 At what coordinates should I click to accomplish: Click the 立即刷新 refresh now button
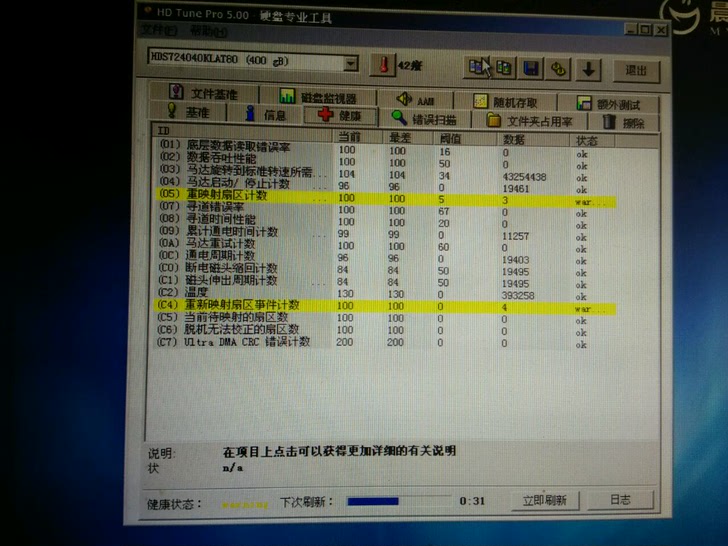[545, 500]
